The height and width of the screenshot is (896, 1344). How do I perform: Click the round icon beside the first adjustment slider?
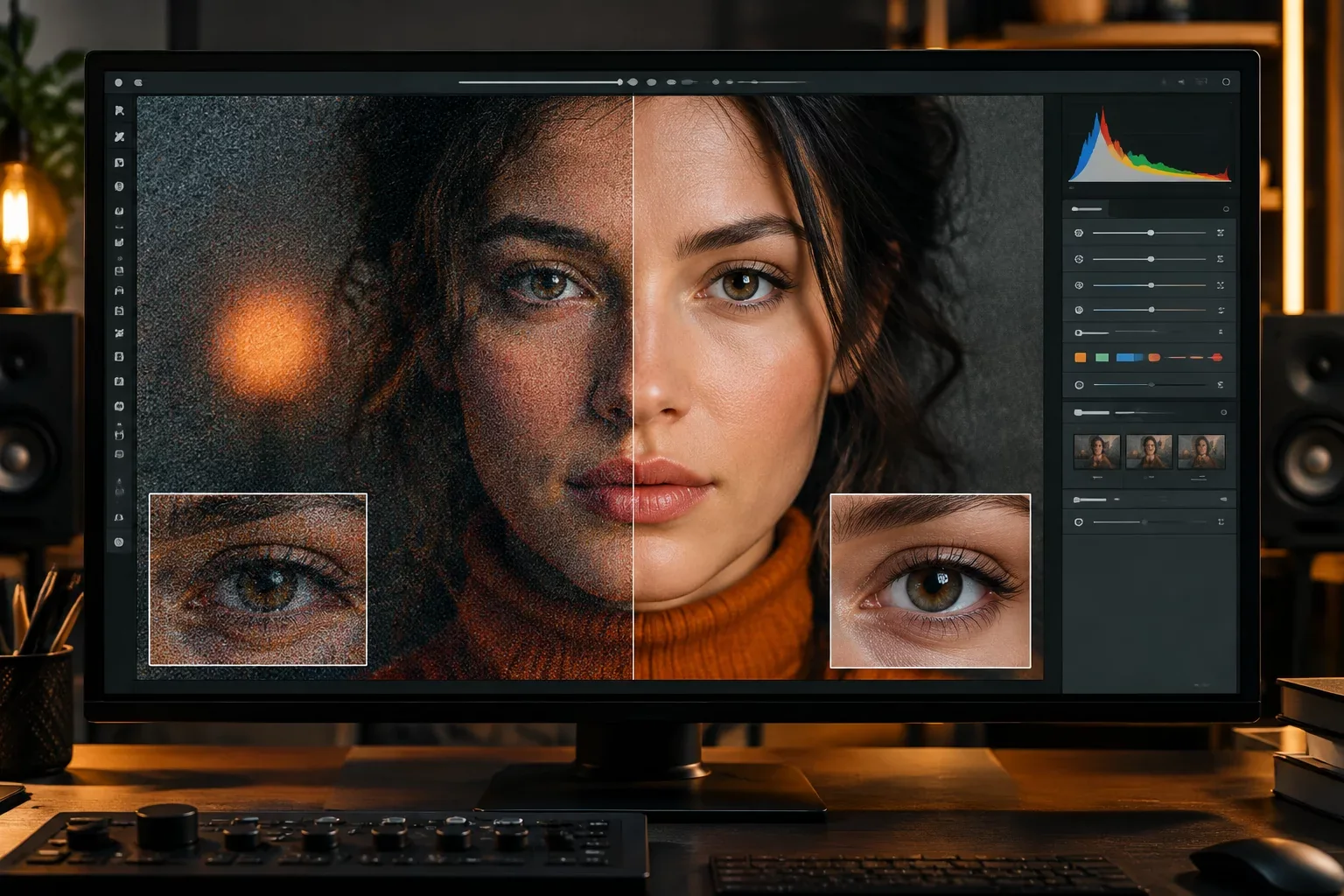pos(1079,233)
